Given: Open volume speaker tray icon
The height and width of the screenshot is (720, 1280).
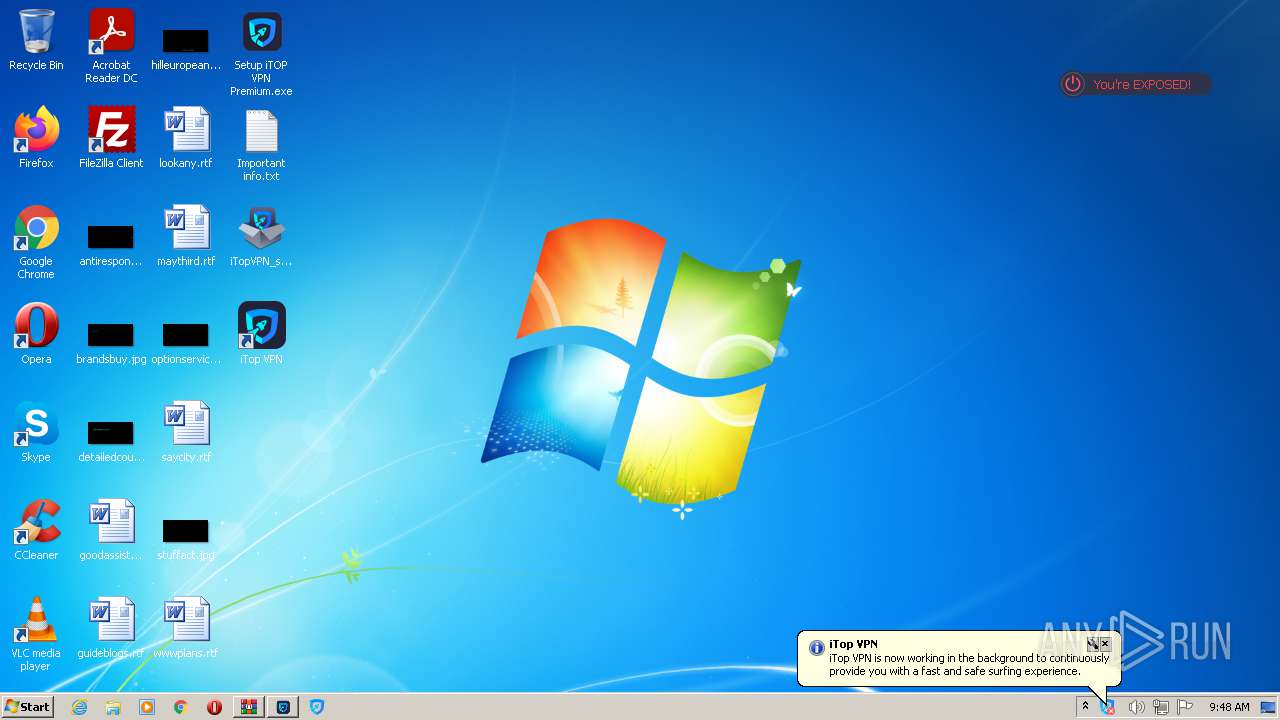Looking at the screenshot, I should (1135, 707).
